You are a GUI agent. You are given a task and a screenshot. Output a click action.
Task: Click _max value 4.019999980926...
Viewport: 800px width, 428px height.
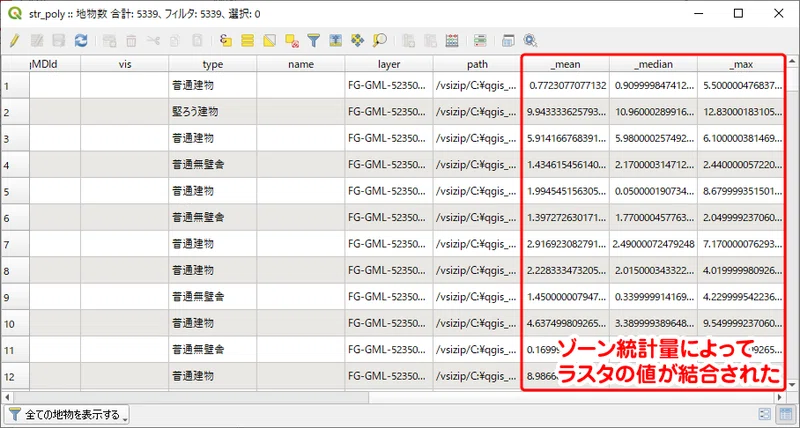click(742, 270)
